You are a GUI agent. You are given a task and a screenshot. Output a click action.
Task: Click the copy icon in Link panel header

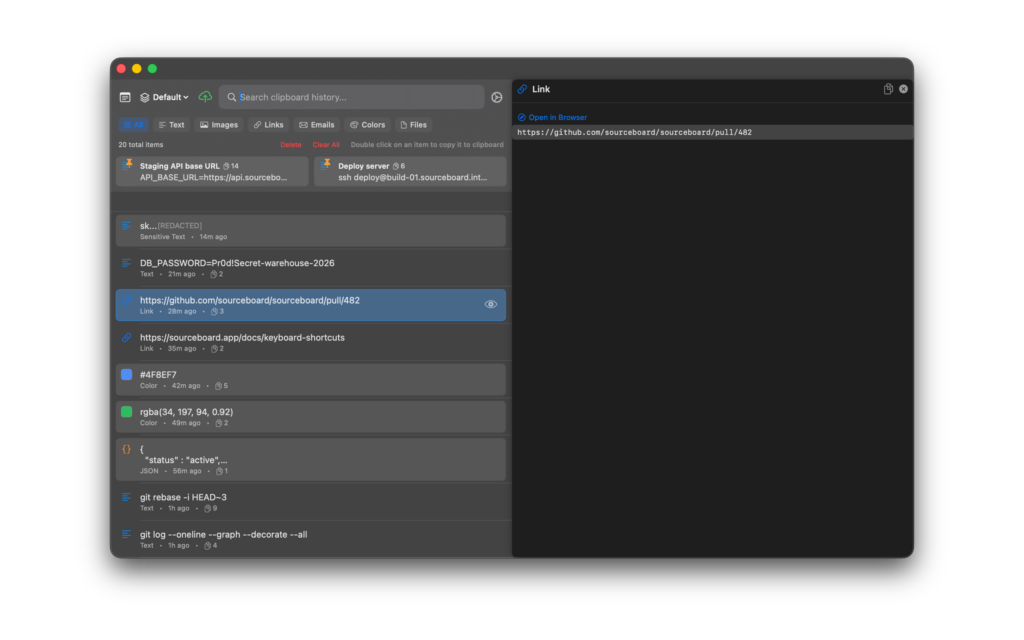click(888, 89)
